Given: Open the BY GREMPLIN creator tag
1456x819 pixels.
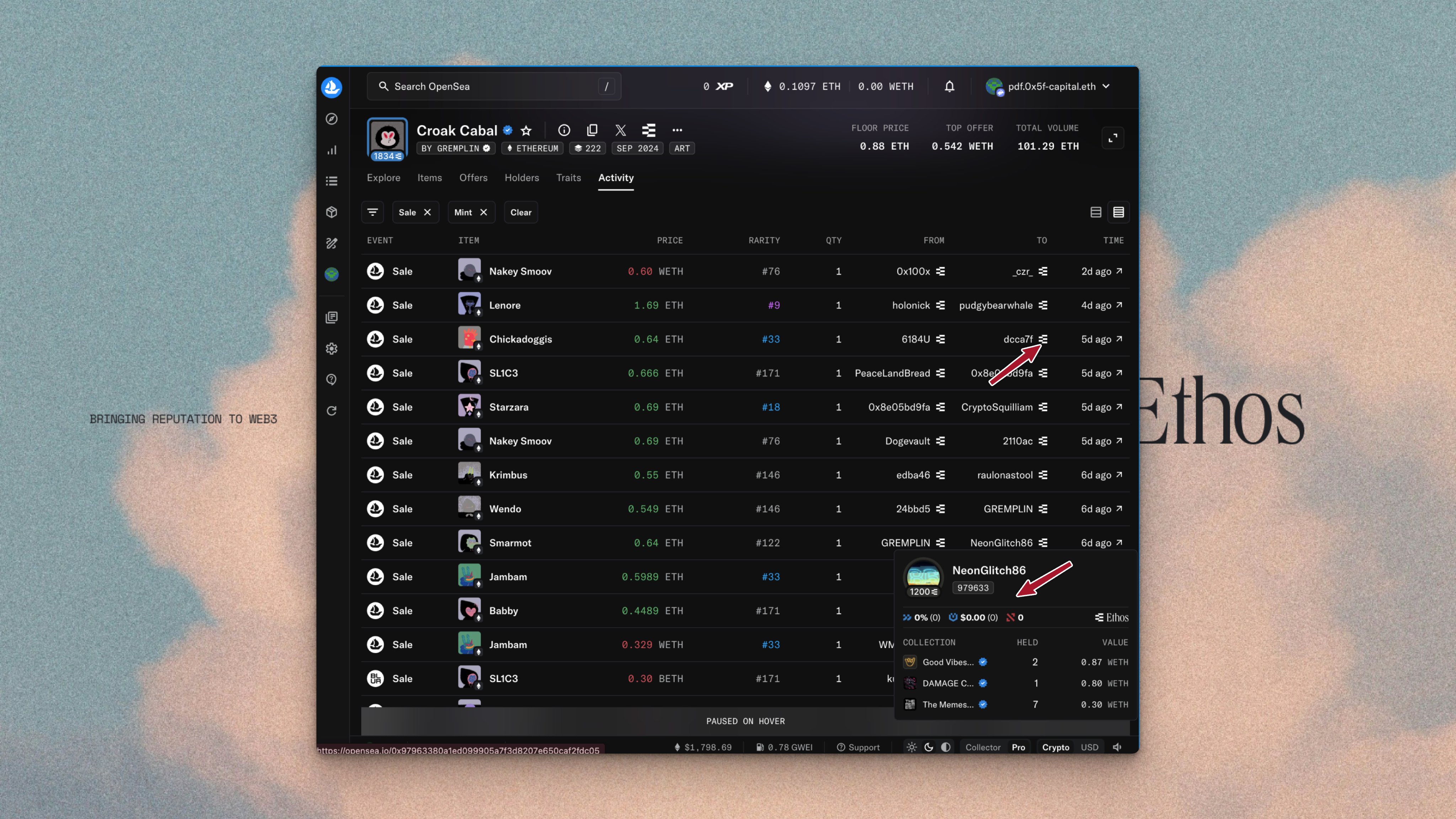Looking at the screenshot, I should click(456, 149).
